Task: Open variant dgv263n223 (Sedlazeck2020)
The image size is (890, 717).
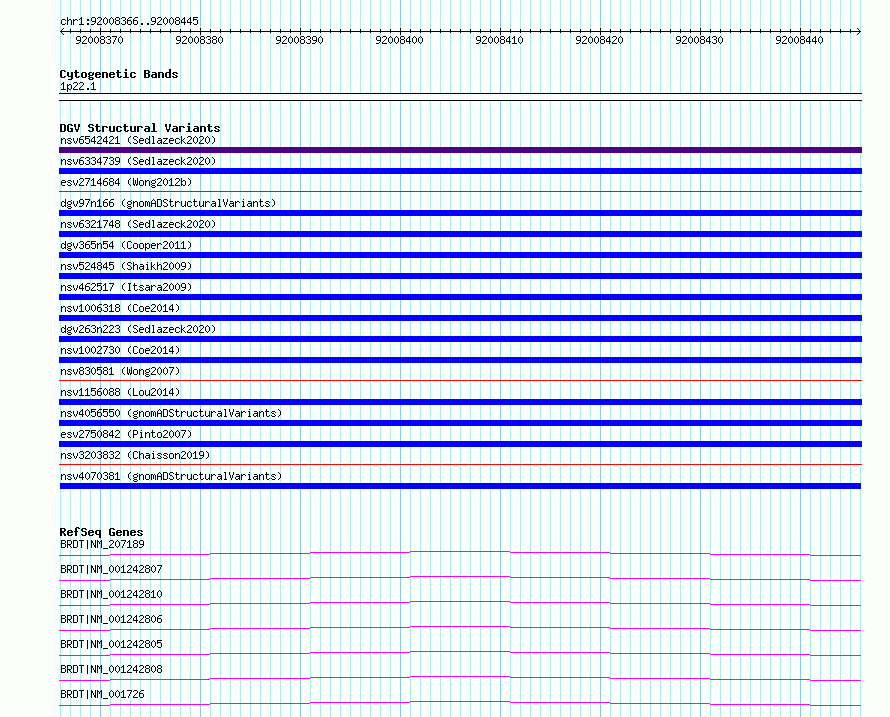Action: click(138, 329)
